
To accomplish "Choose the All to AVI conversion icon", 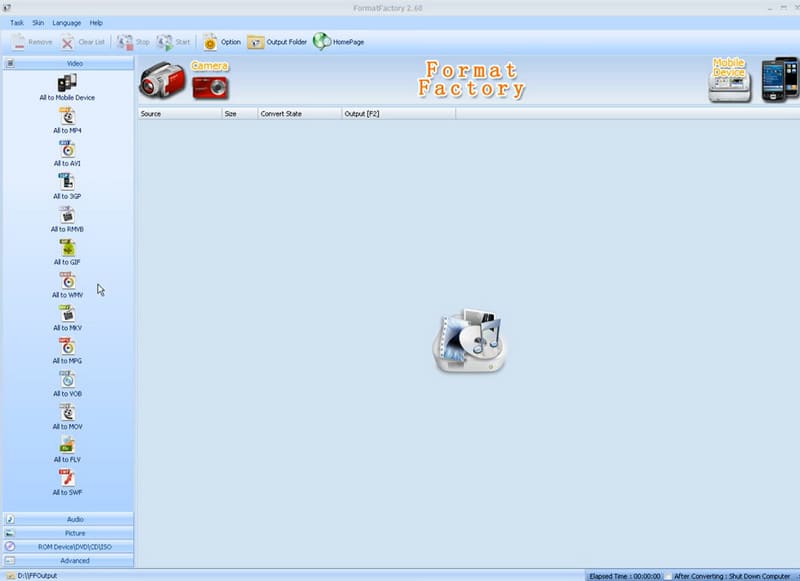I will [67, 150].
